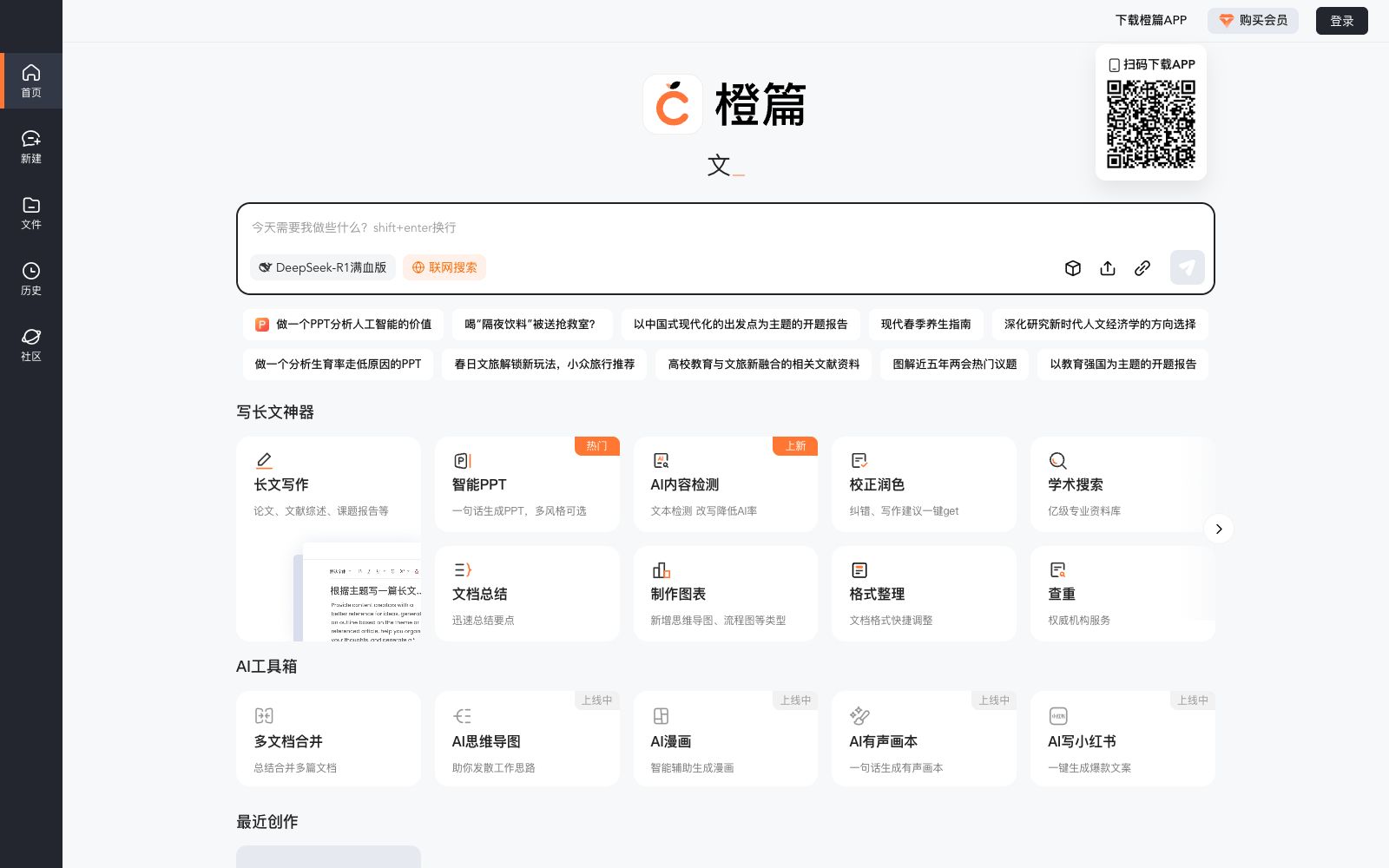Show more tools with the right arrow chevron

click(1219, 529)
